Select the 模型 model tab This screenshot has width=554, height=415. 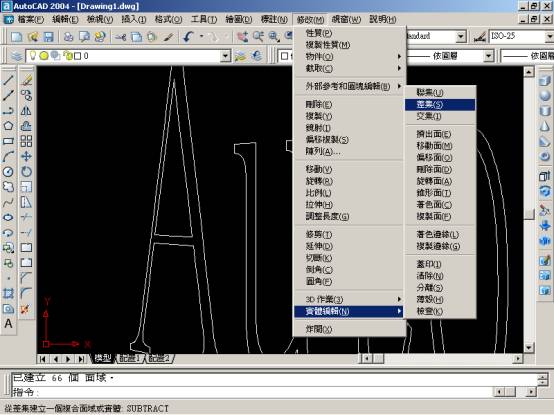click(x=102, y=358)
